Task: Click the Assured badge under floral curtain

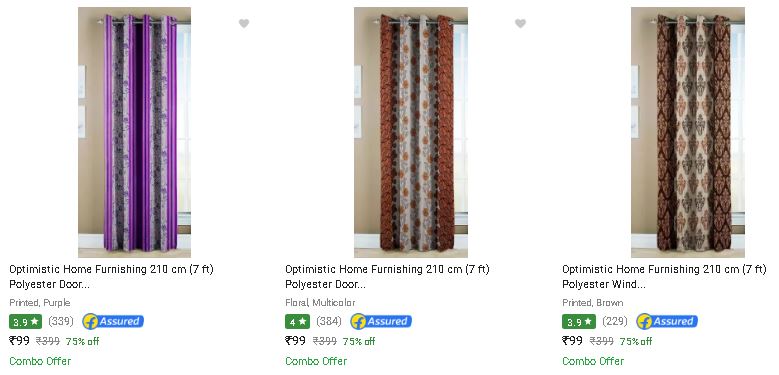Action: [381, 321]
